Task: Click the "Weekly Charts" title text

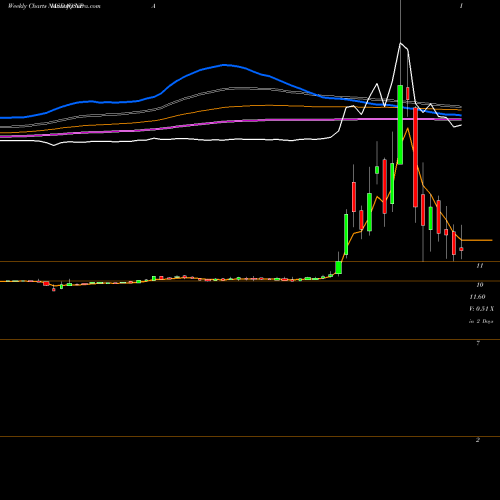Action: coord(28,6)
